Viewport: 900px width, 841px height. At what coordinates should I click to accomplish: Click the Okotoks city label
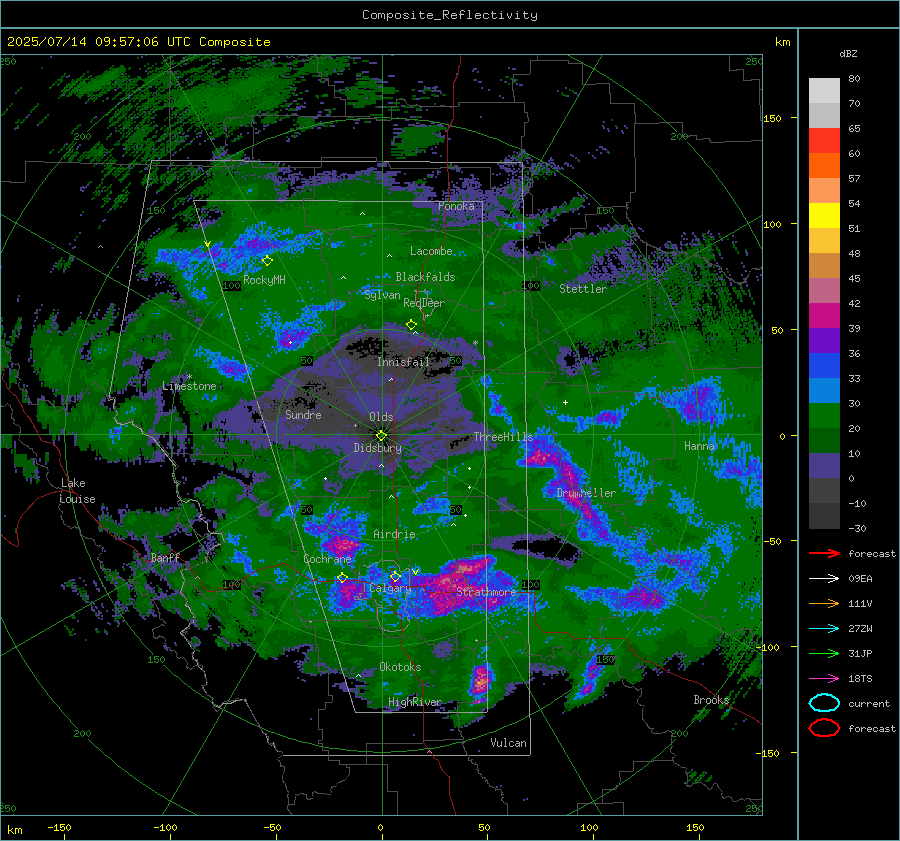400,667
